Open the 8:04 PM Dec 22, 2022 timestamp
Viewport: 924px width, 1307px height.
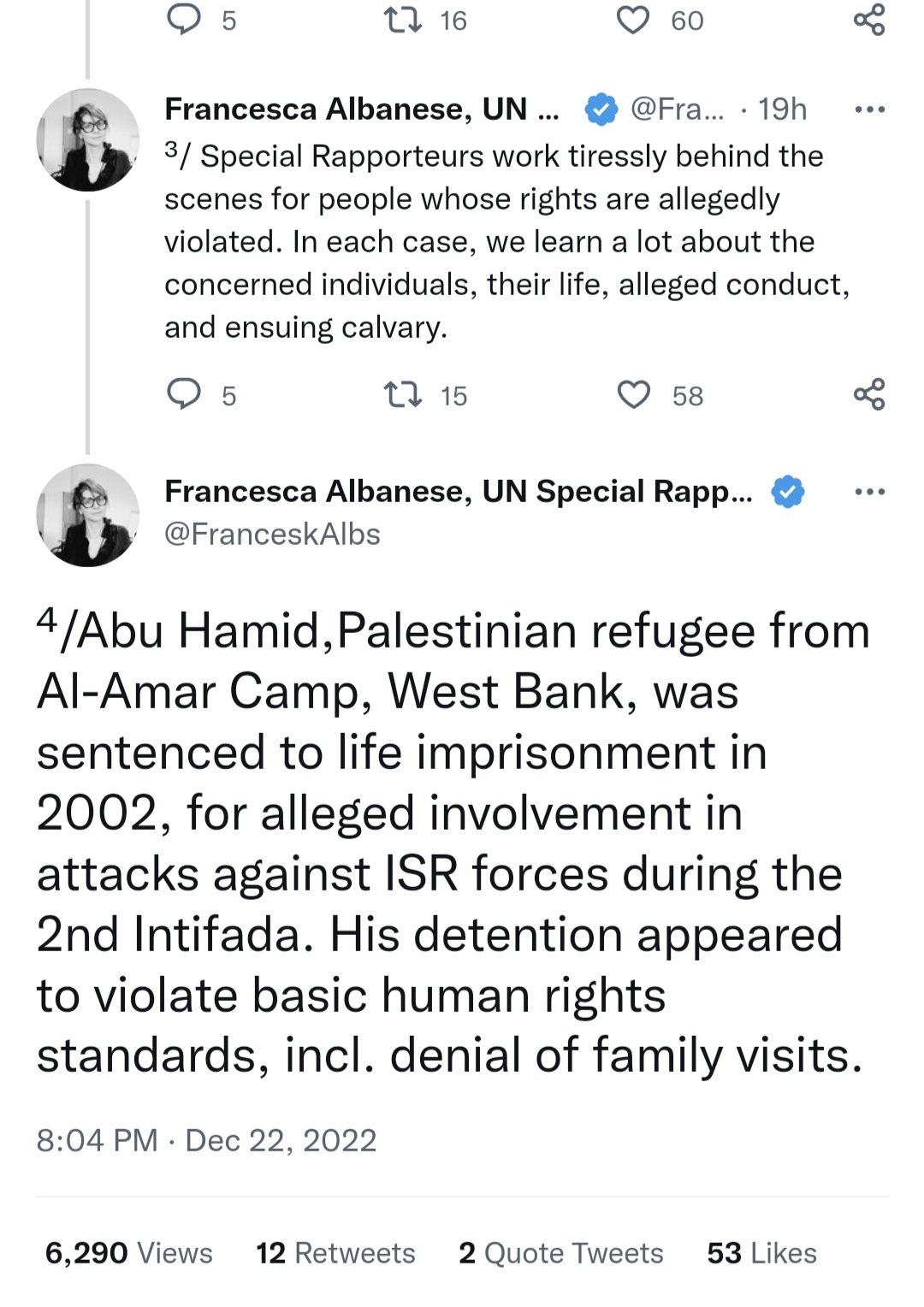click(x=206, y=1140)
